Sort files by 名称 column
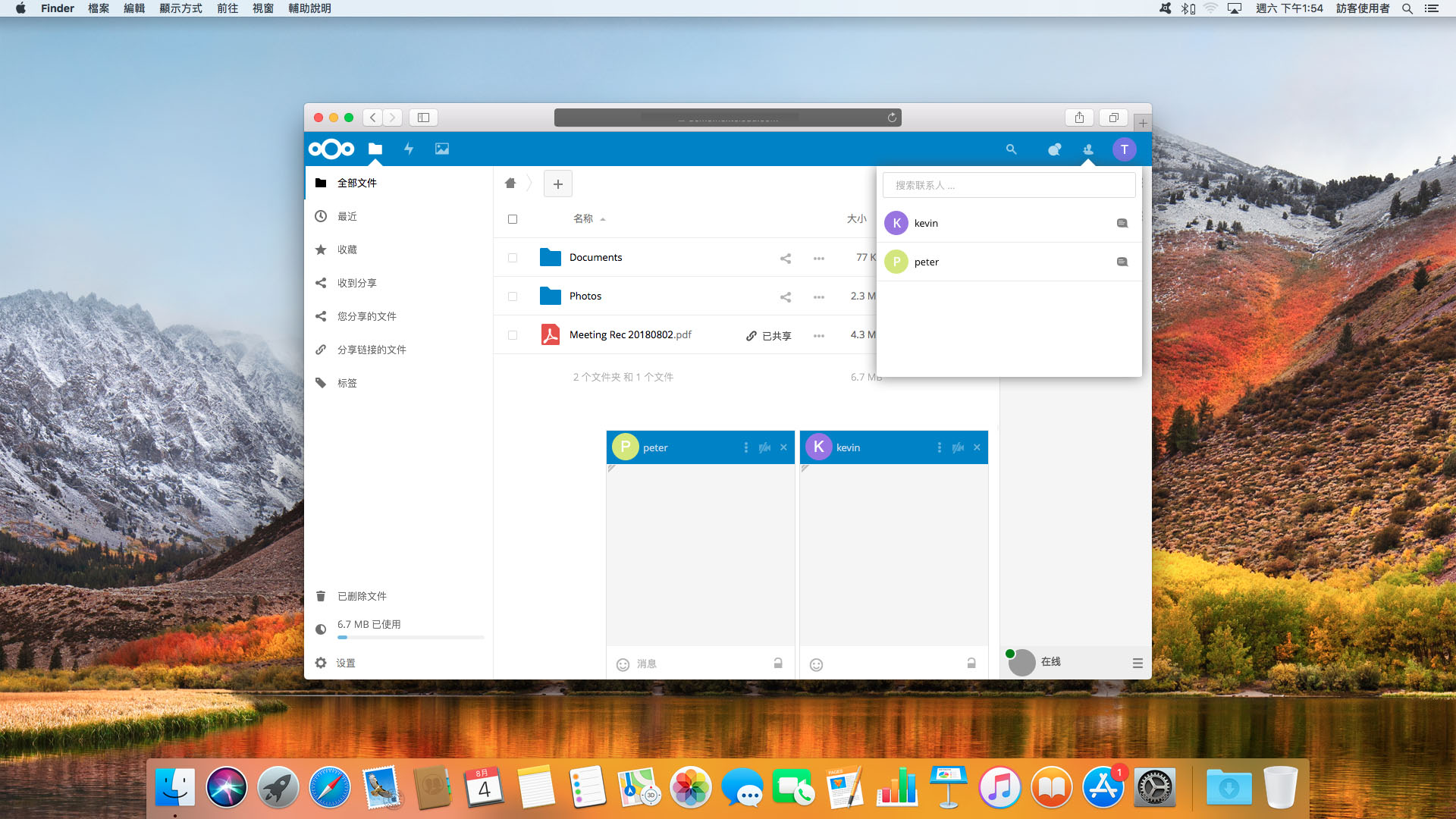This screenshot has width=1456, height=819. click(583, 218)
